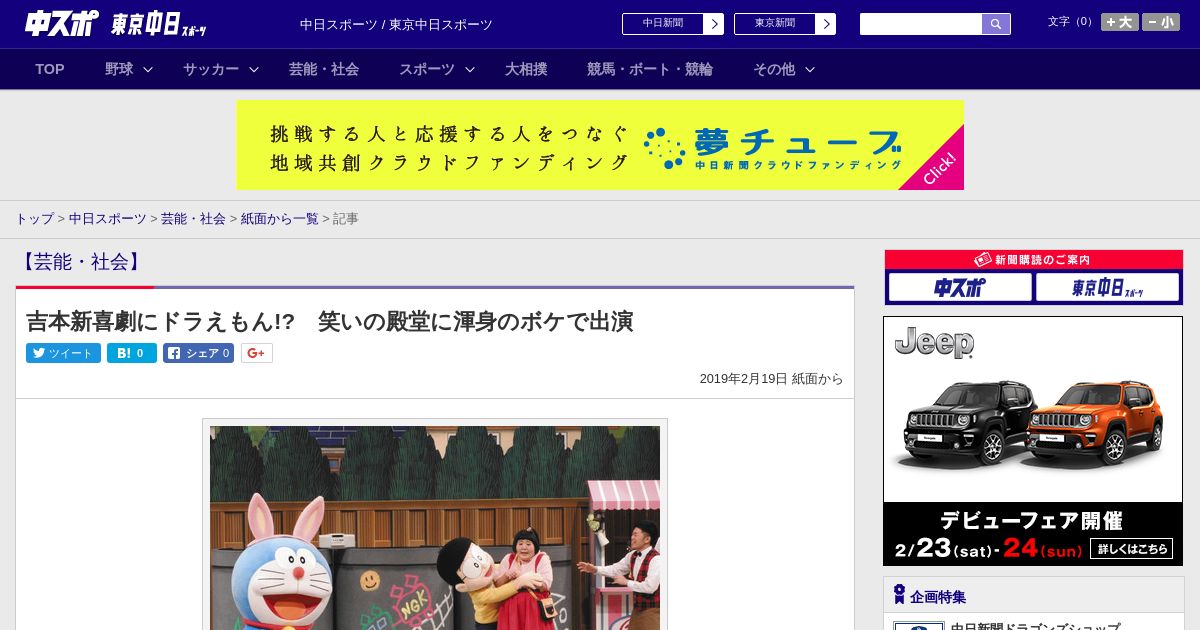Click the 企画特集 ribbon icon
Screen dimensions: 1200x630
coord(899,595)
